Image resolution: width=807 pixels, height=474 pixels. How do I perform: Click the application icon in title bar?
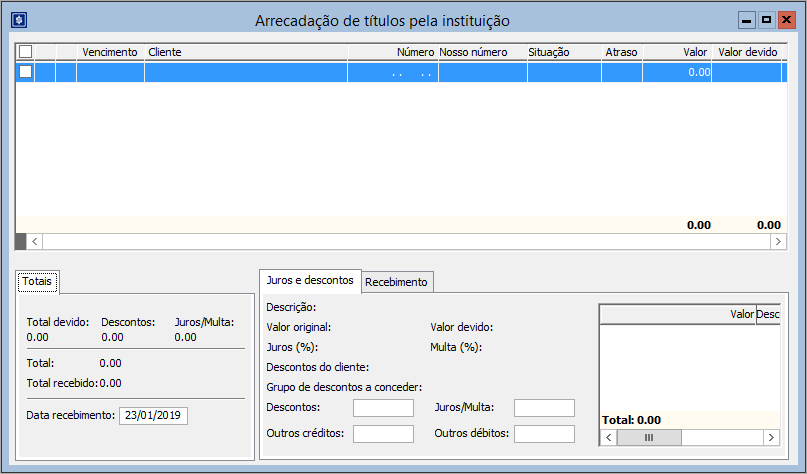[x=18, y=20]
